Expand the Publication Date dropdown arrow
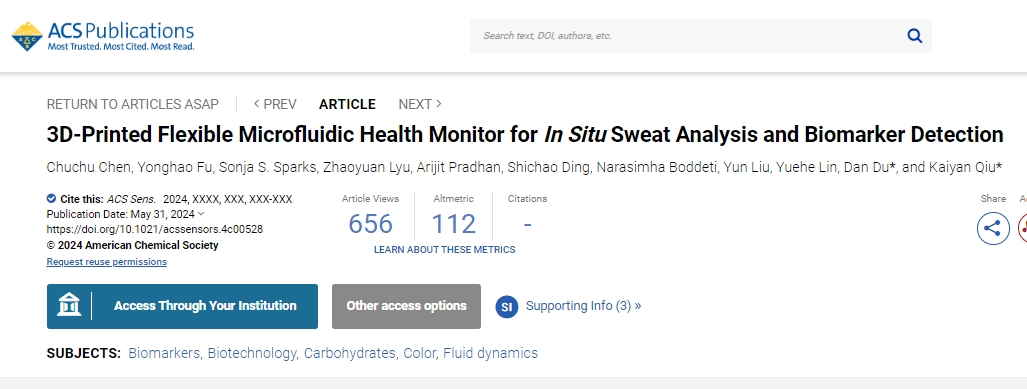Image resolution: width=1027 pixels, height=389 pixels. click(x=201, y=213)
